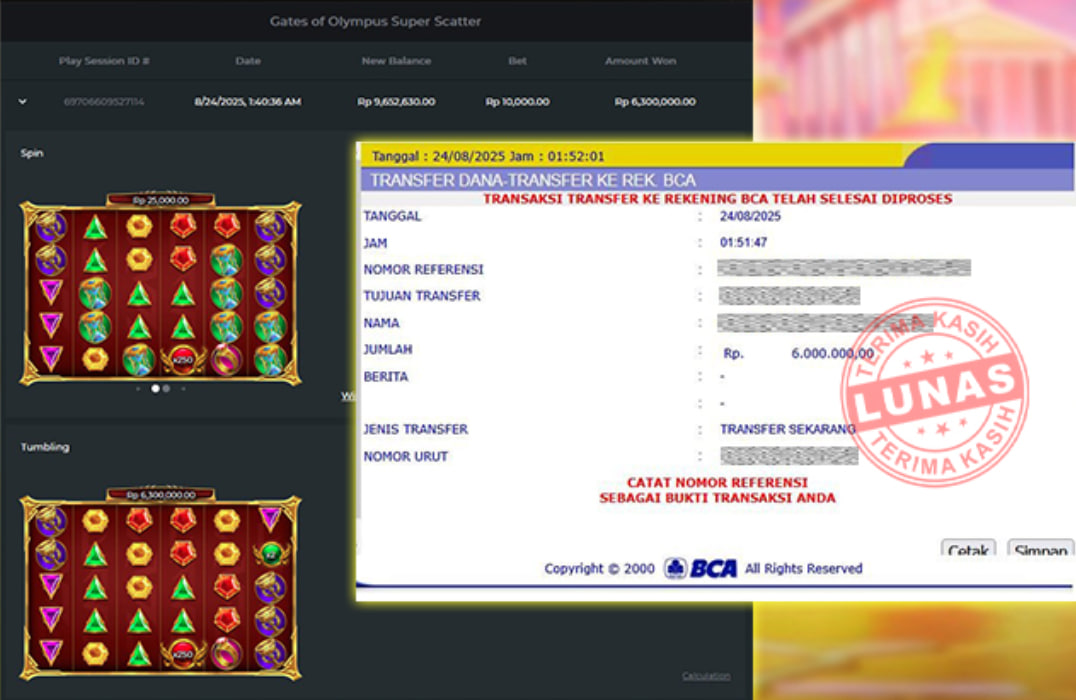Click the Play Session ID # column header

104,61
